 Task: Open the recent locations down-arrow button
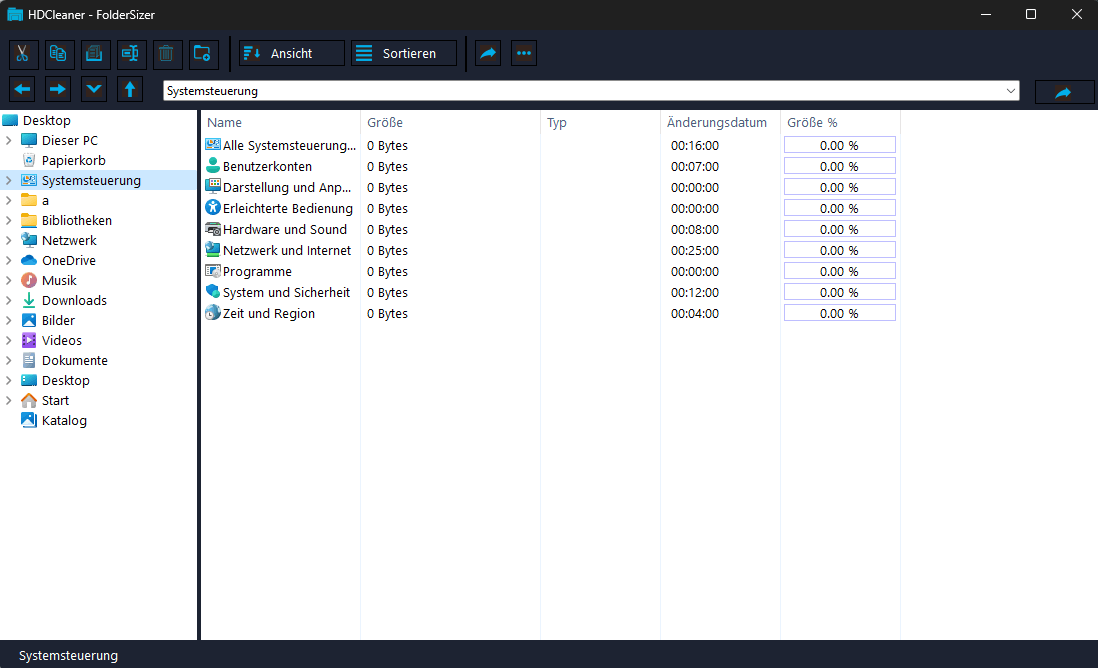point(94,89)
